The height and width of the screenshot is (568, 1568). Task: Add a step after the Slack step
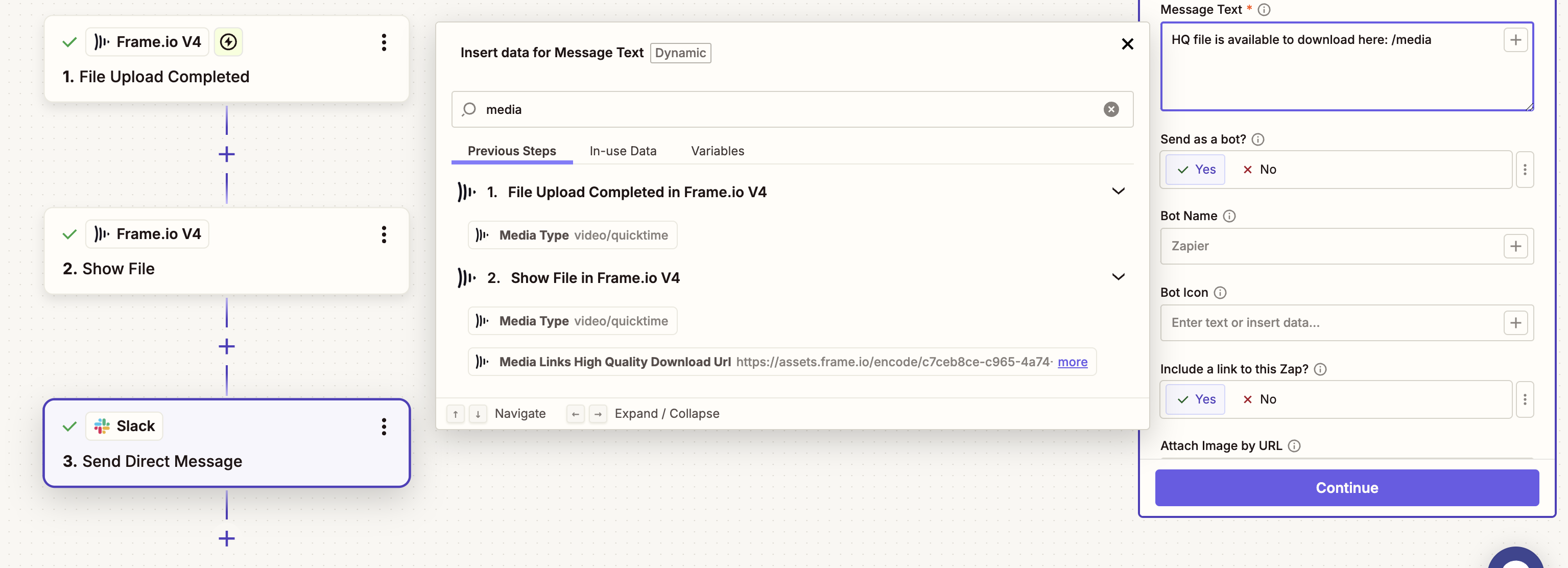(226, 538)
